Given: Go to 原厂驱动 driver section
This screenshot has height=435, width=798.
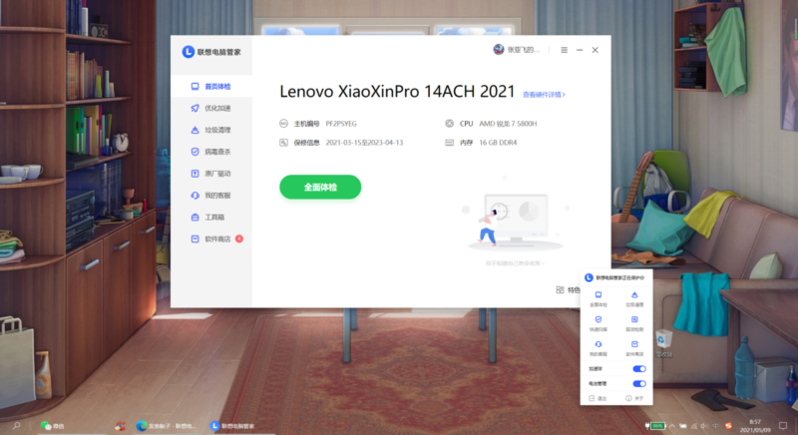Looking at the screenshot, I should [x=216, y=174].
